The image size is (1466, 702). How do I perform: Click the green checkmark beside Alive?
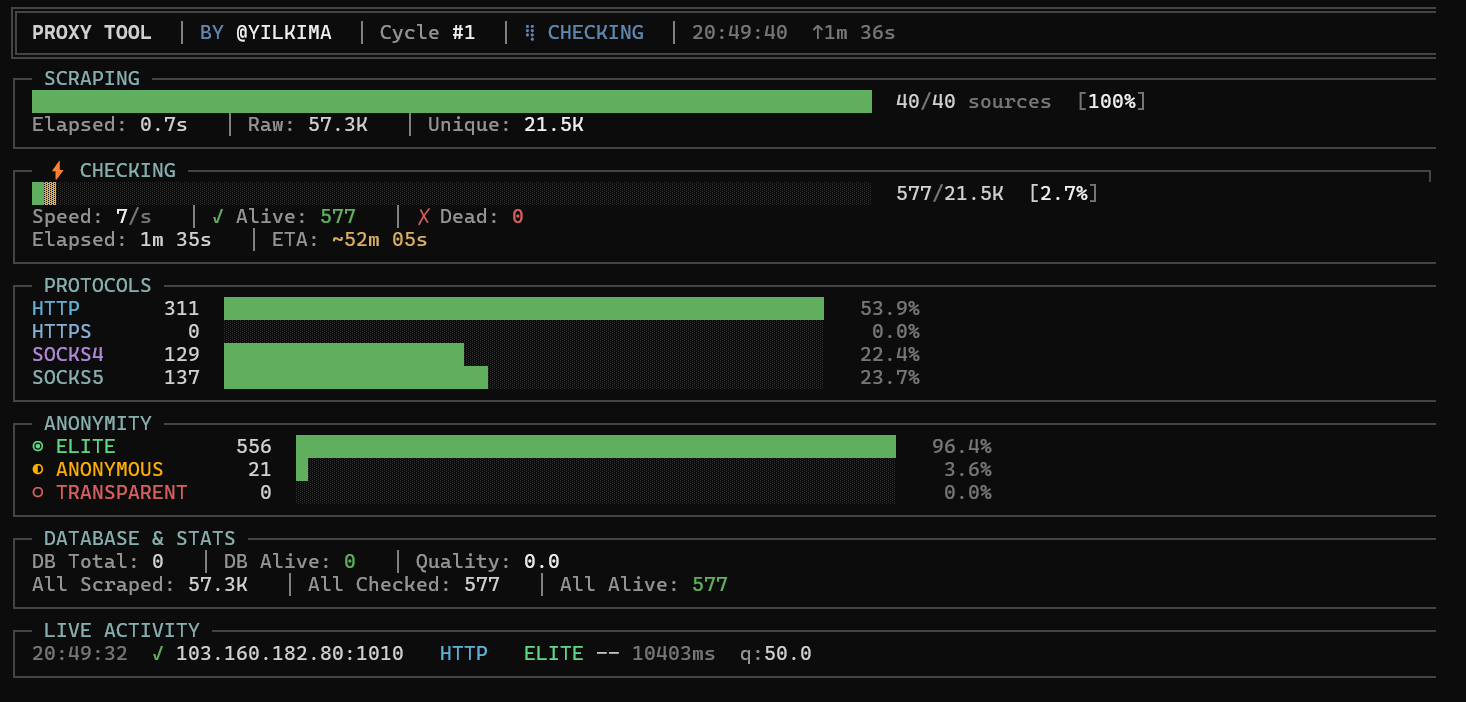click(219, 217)
